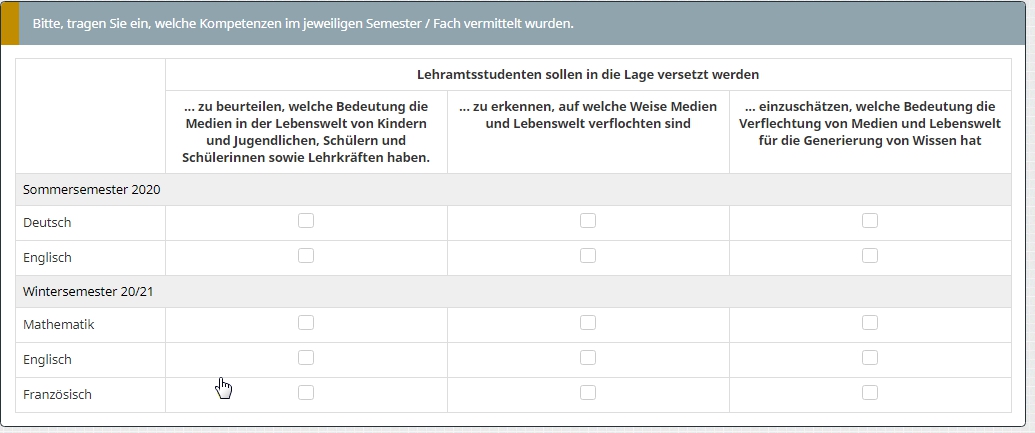Image resolution: width=1035 pixels, height=433 pixels.
Task: Check Deutsch row under 'zu erkennen' column
Action: pyautogui.click(x=588, y=221)
